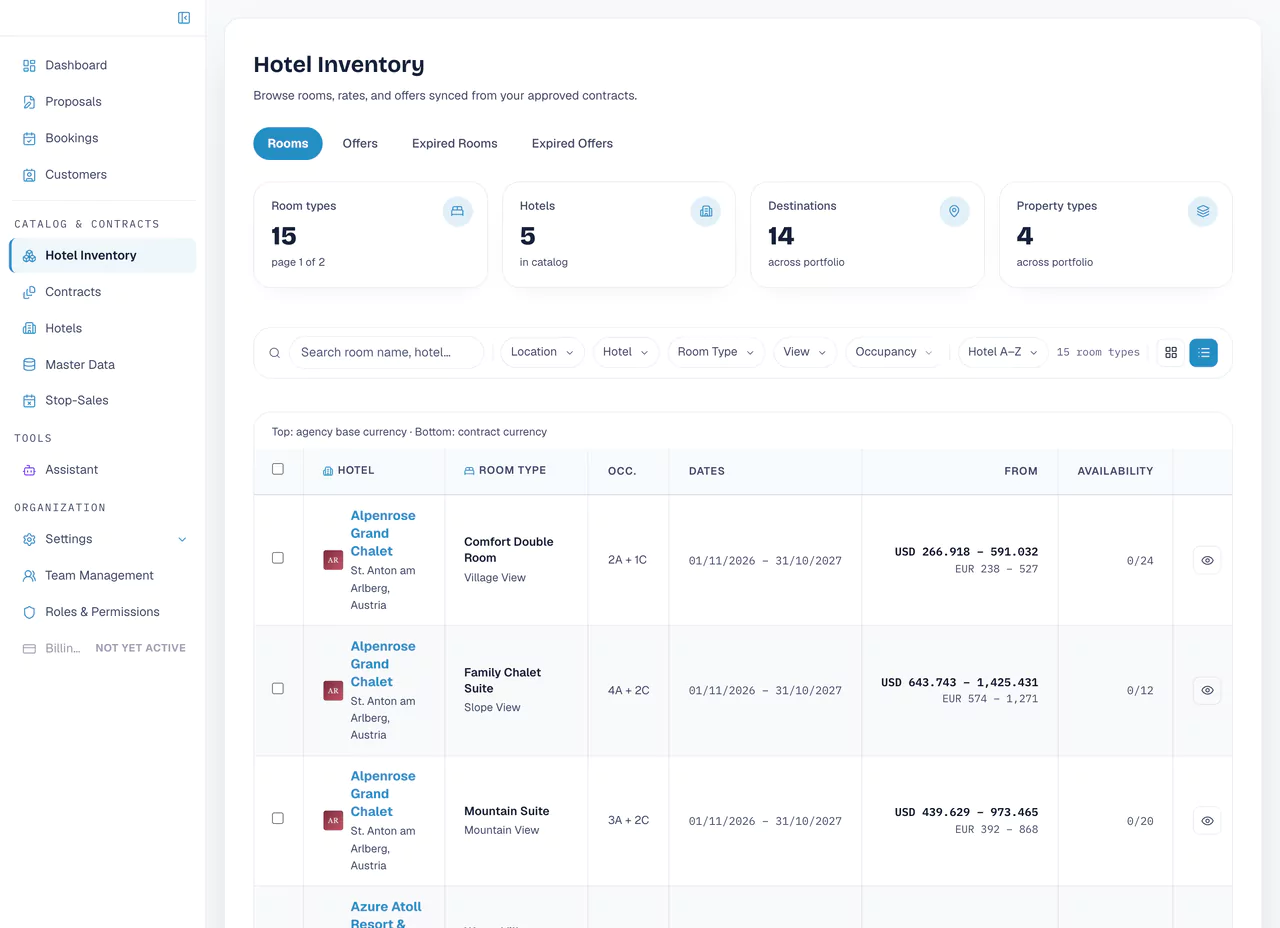Open the Customers page
Image resolution: width=1280 pixels, height=928 pixels.
(102, 174)
